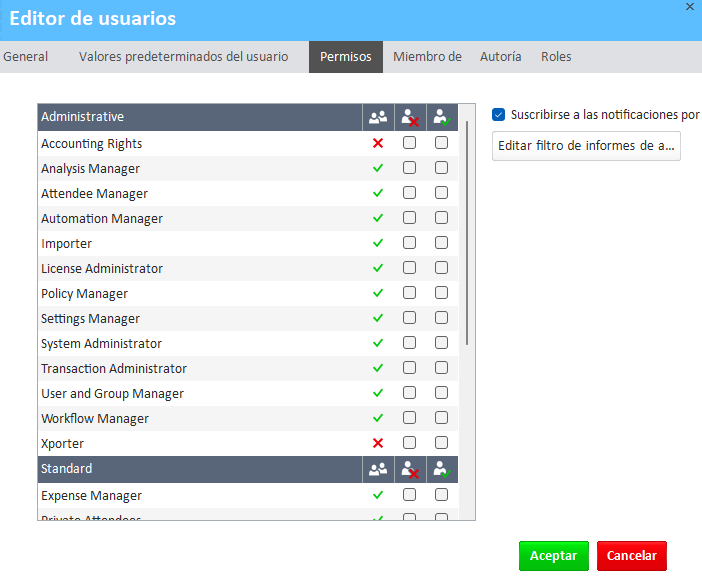702x580 pixels.
Task: Switch to the Miembro de tab
Action: point(427,57)
